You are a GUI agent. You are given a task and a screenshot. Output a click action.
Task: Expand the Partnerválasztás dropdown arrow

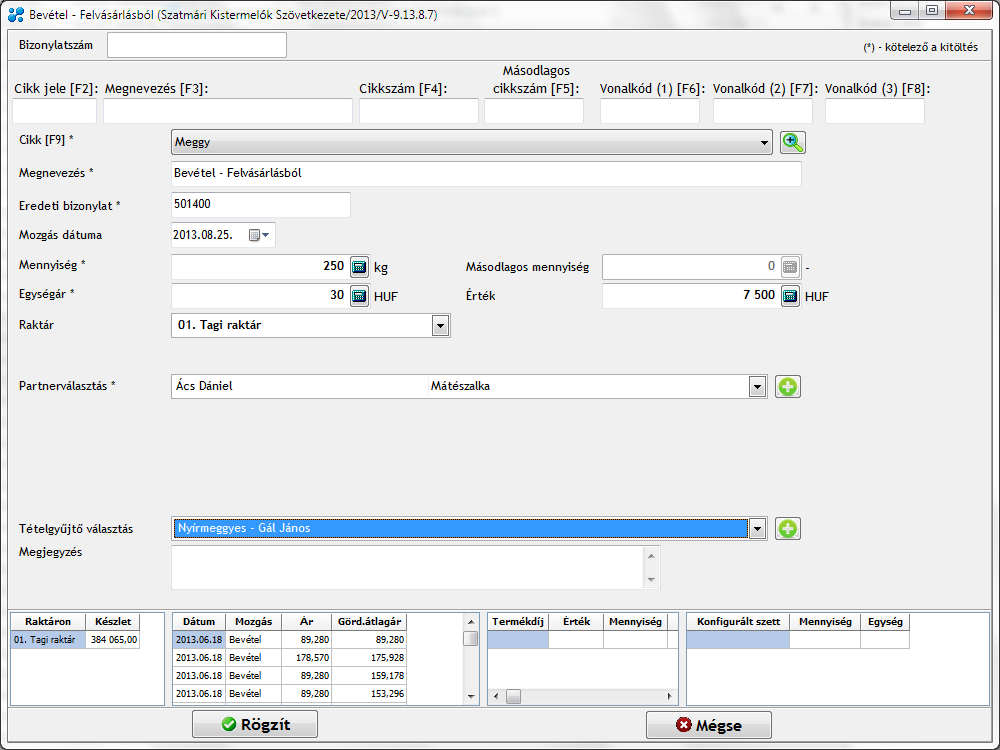pyautogui.click(x=757, y=386)
